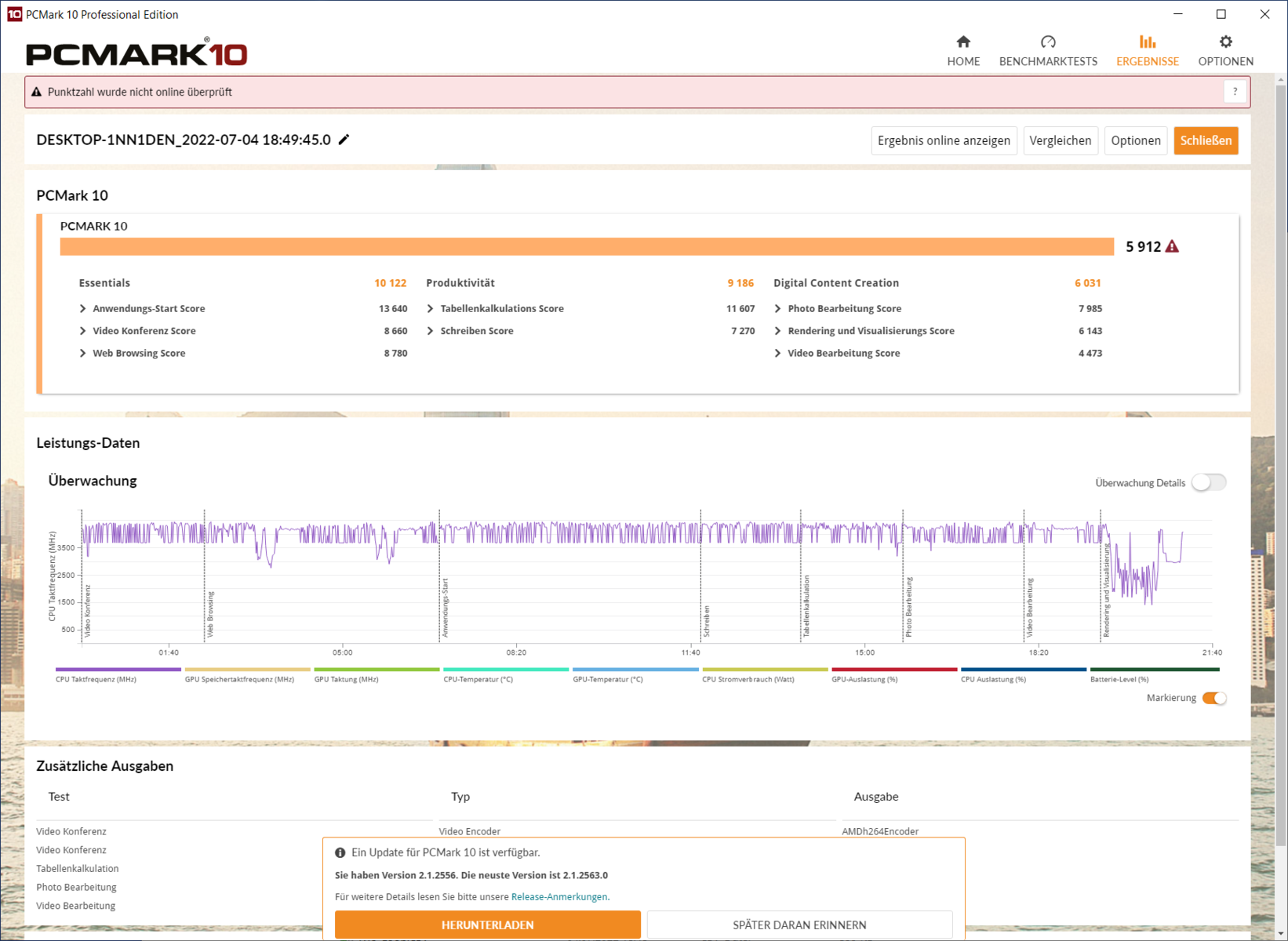This screenshot has height=941, width=1288.
Task: Click the Ergebnis online anzeigen button
Action: [944, 140]
